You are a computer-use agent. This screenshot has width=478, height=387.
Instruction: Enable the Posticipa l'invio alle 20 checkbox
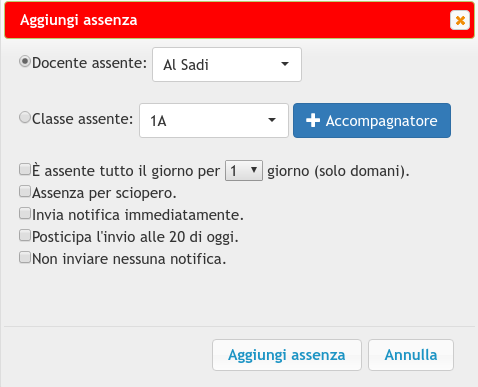tap(25, 235)
